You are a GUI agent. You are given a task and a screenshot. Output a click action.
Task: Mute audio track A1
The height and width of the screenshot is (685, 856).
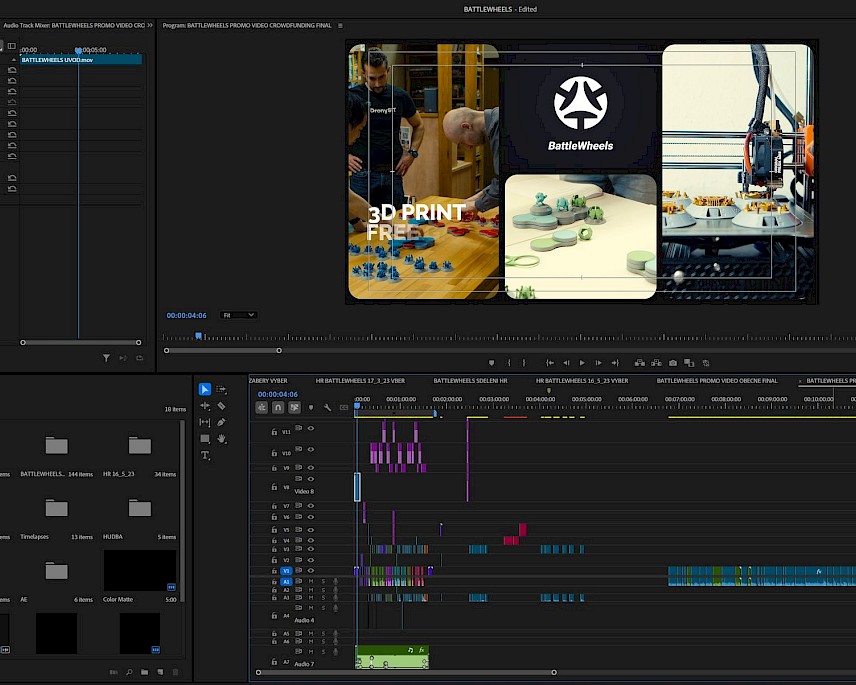coord(311,581)
